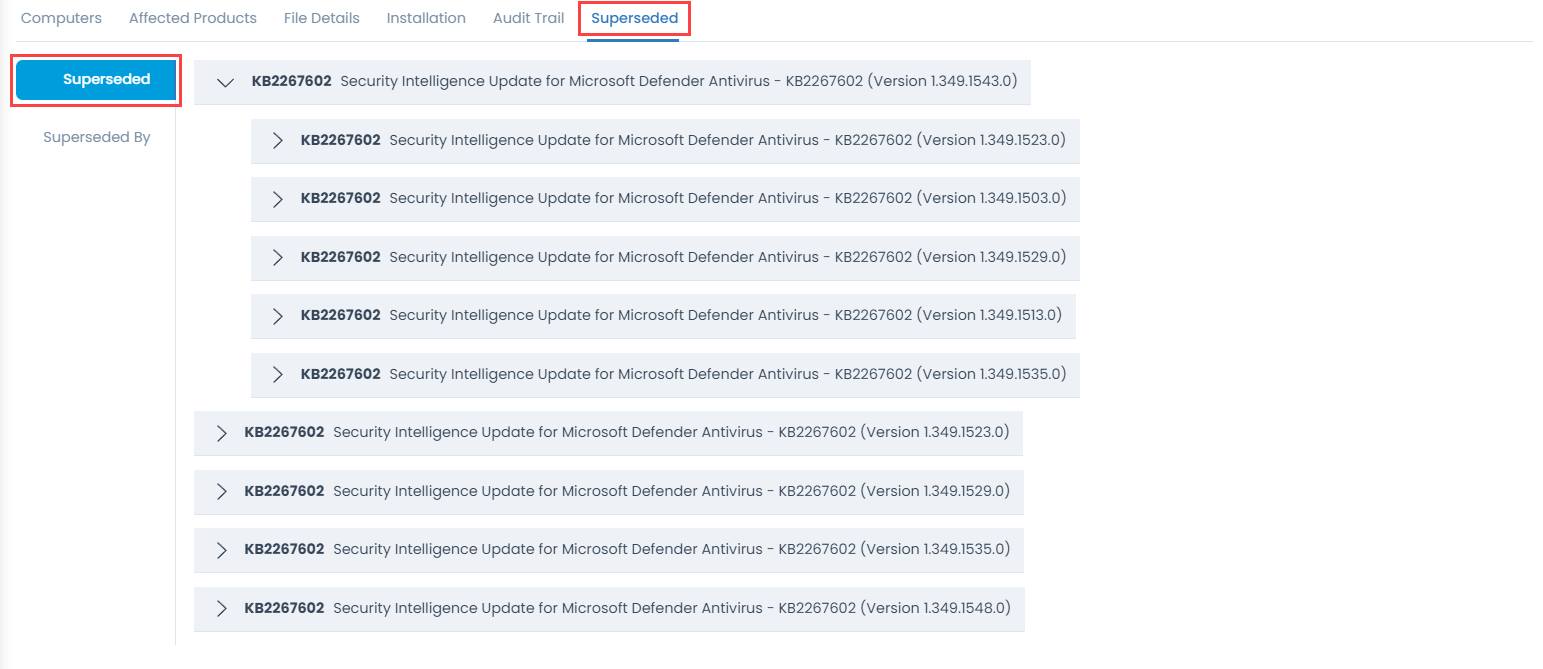Click the Superseded tab in the tab bar
This screenshot has width=1543, height=669.
634,18
